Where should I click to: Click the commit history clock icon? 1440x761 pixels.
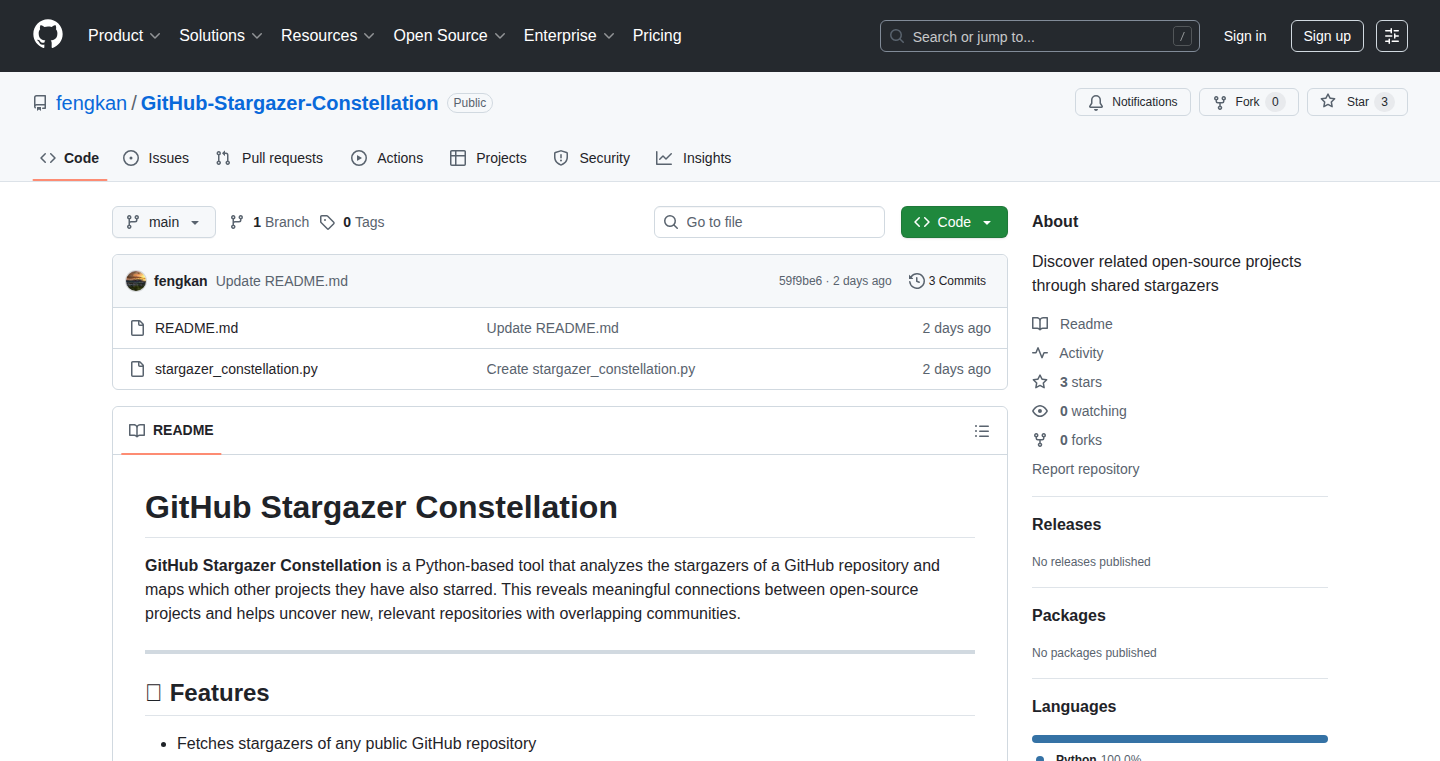point(916,281)
